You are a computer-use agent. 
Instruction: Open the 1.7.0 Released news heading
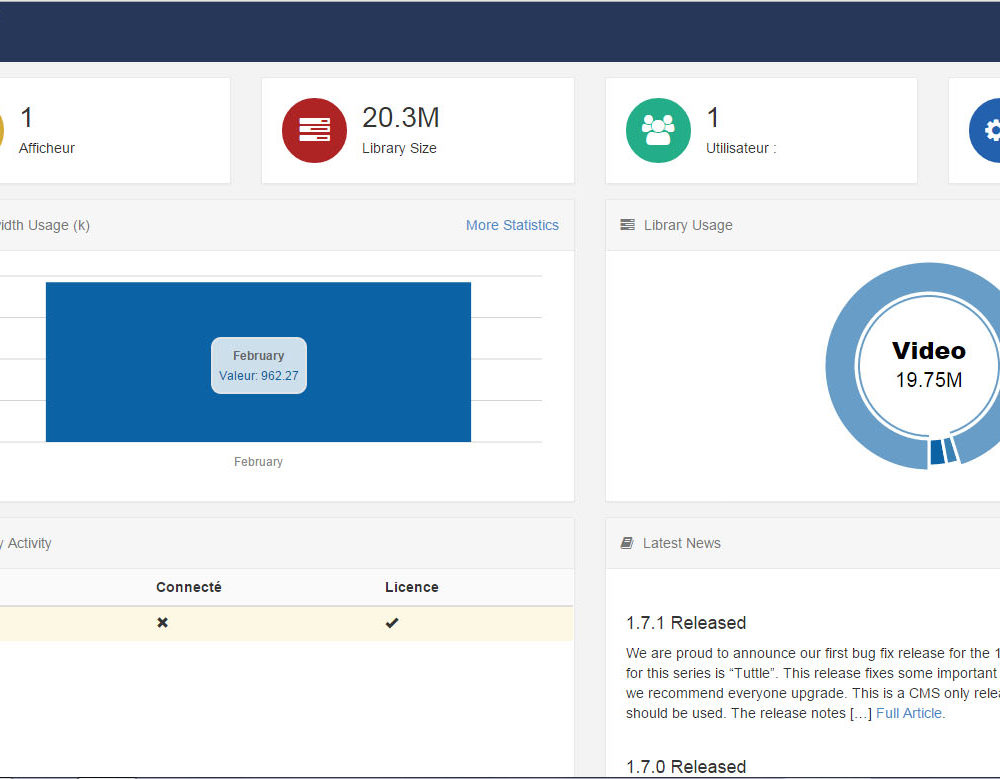(x=686, y=767)
